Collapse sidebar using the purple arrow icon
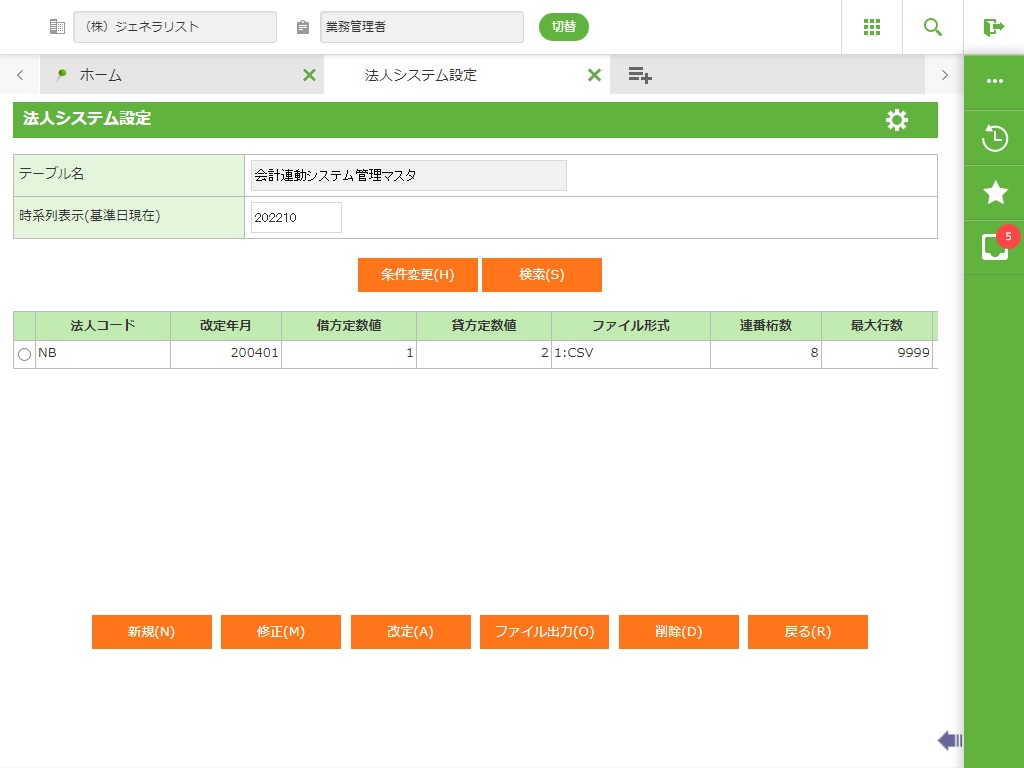1024x768 pixels. point(949,740)
